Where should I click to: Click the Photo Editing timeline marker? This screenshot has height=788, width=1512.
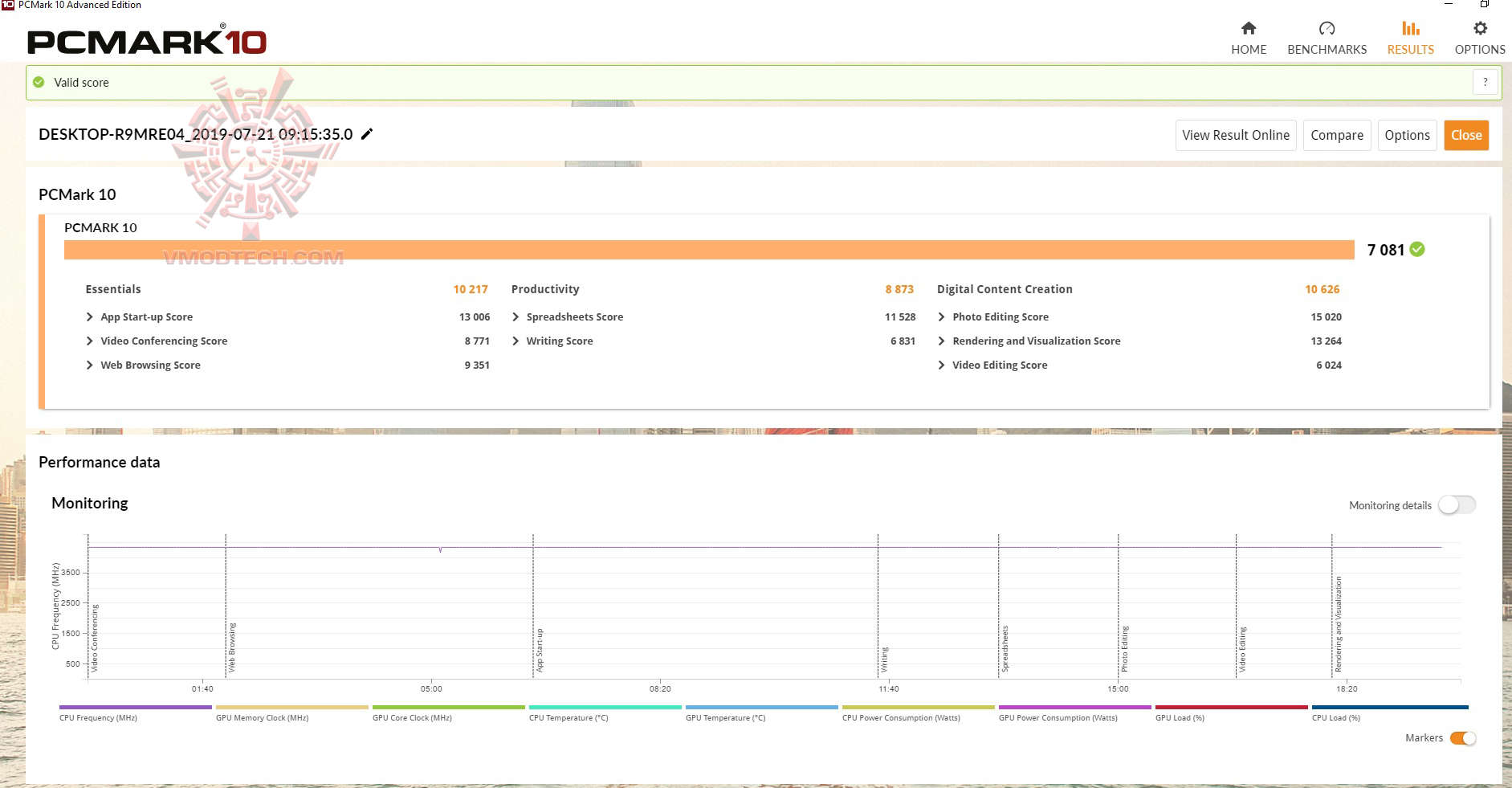pyautogui.click(x=1125, y=649)
